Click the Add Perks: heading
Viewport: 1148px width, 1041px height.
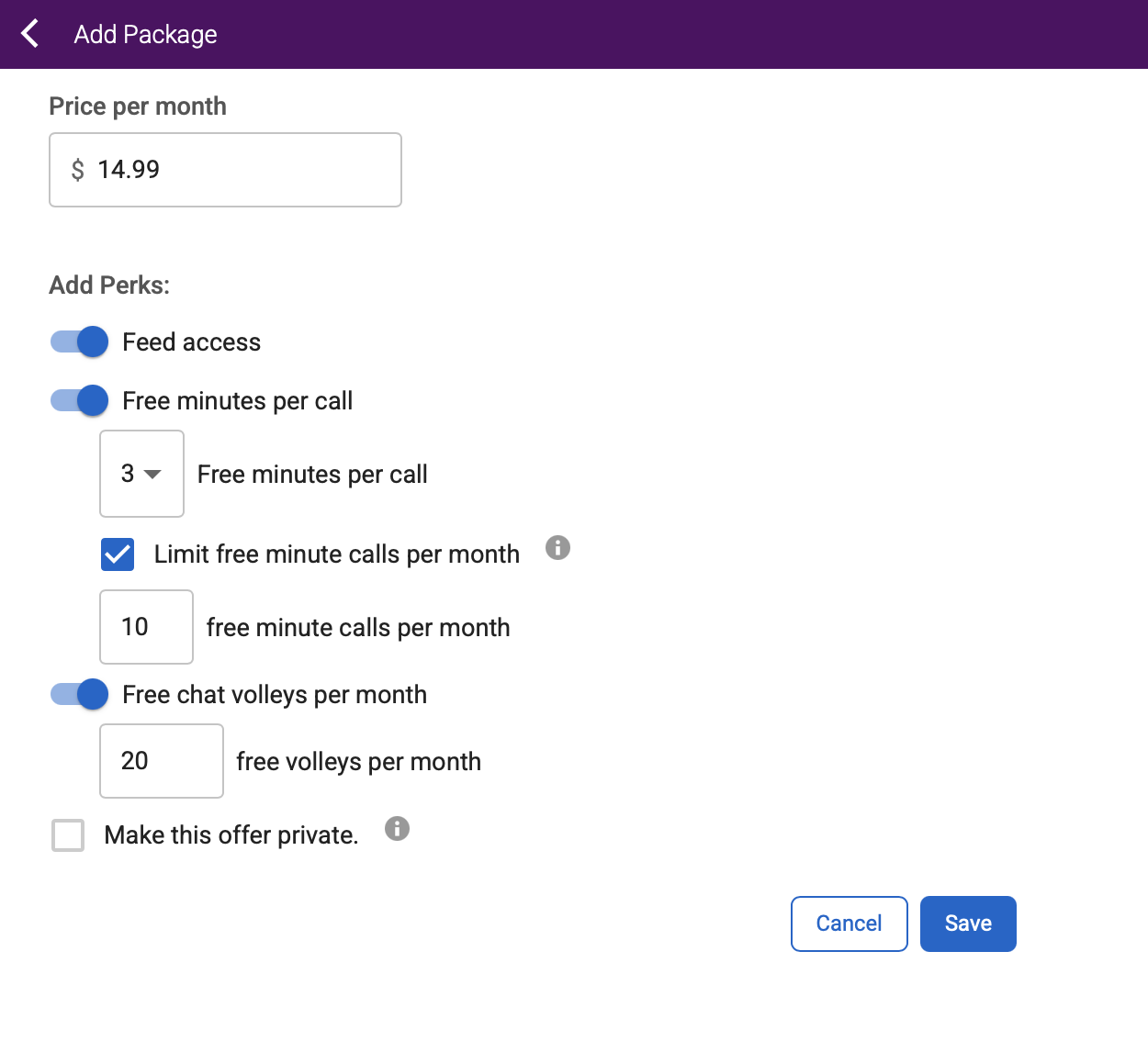pos(109,285)
